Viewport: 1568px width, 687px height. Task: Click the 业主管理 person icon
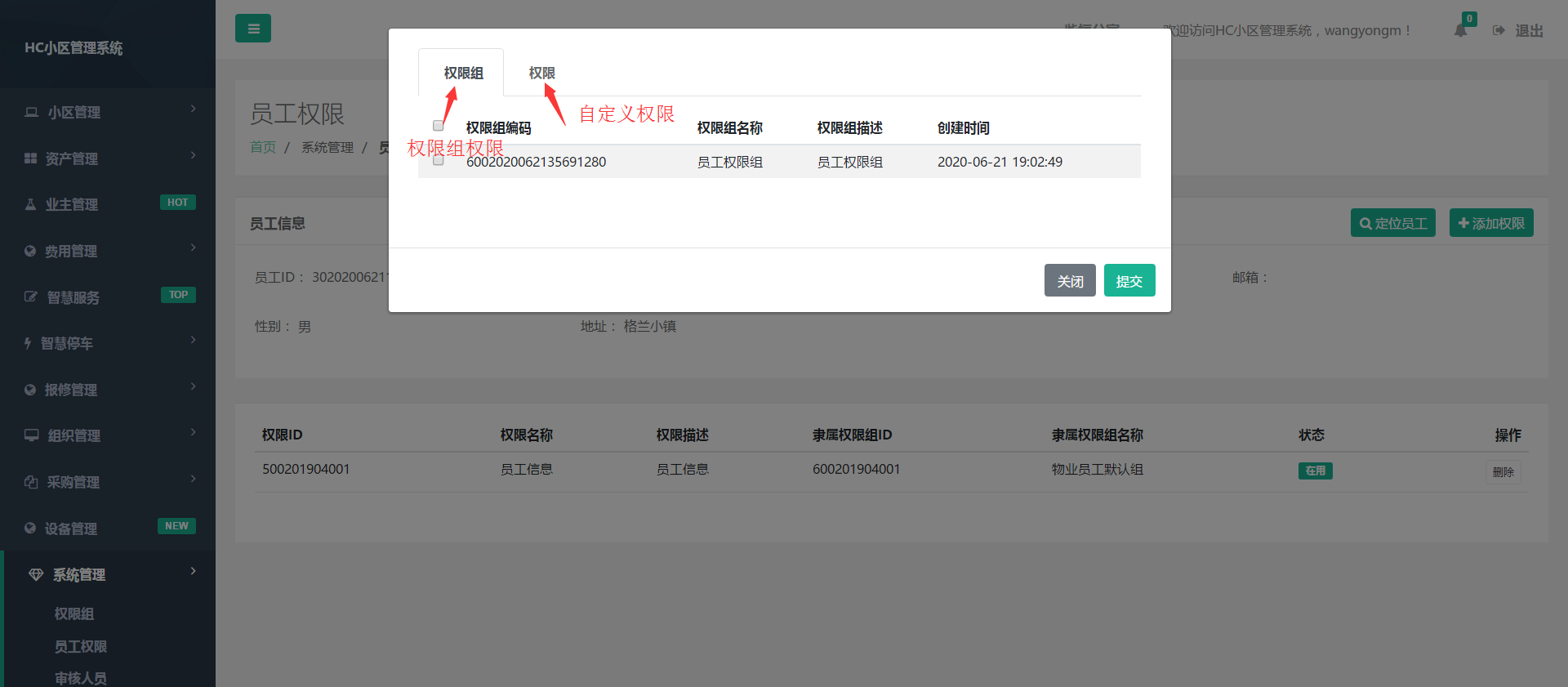tap(30, 204)
